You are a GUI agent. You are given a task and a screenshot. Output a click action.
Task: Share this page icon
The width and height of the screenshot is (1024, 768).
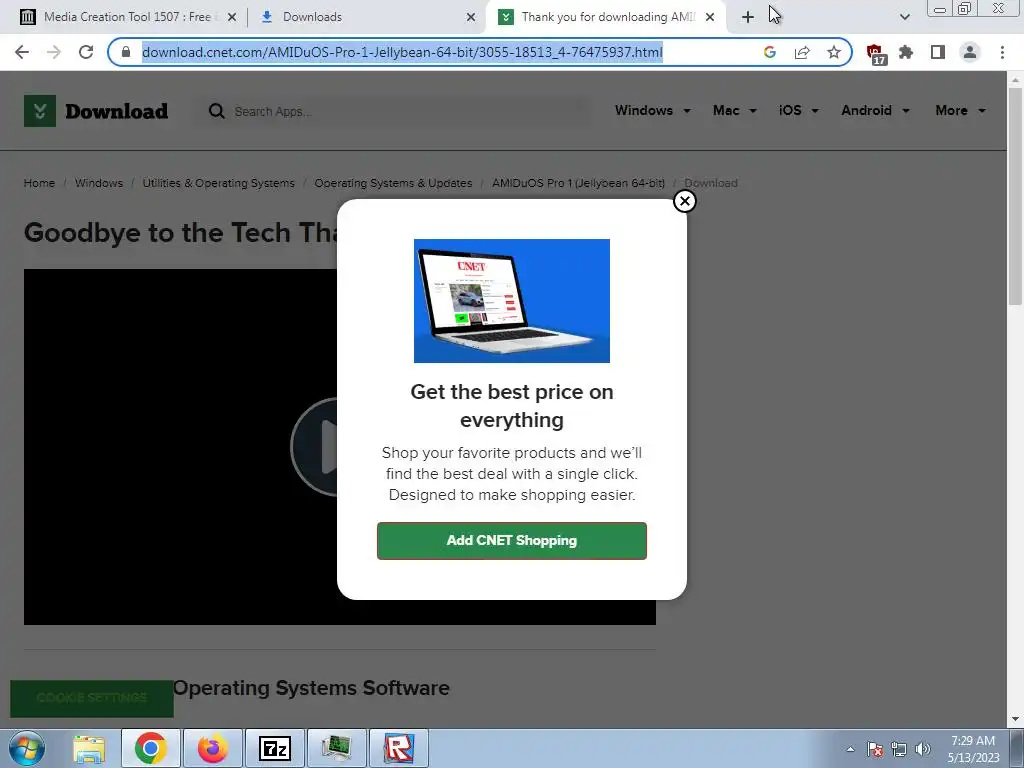coord(802,52)
